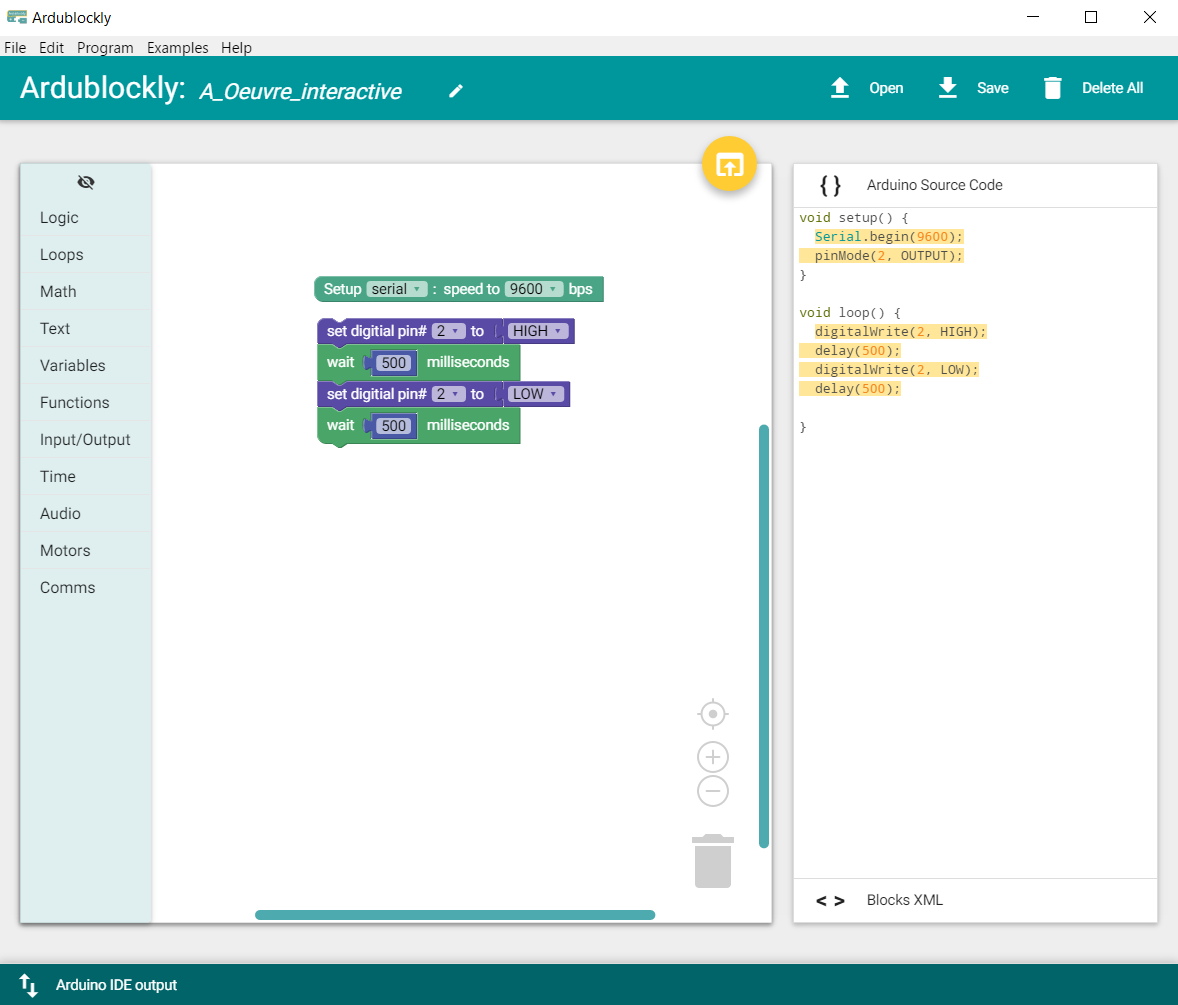
Task: Click the Open button in header
Action: pyautogui.click(x=868, y=88)
